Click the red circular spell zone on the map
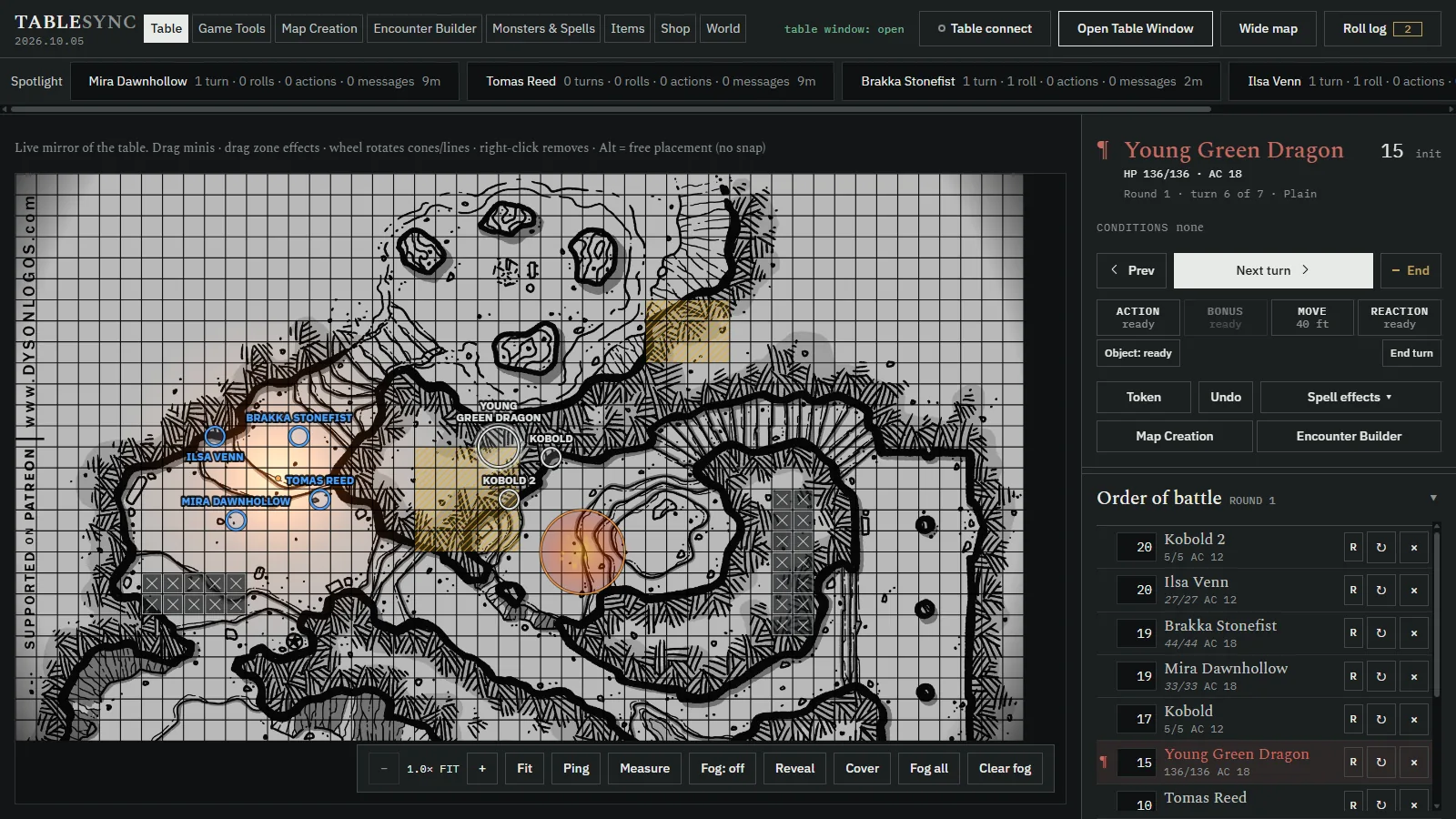The height and width of the screenshot is (819, 1456). pyautogui.click(x=582, y=551)
